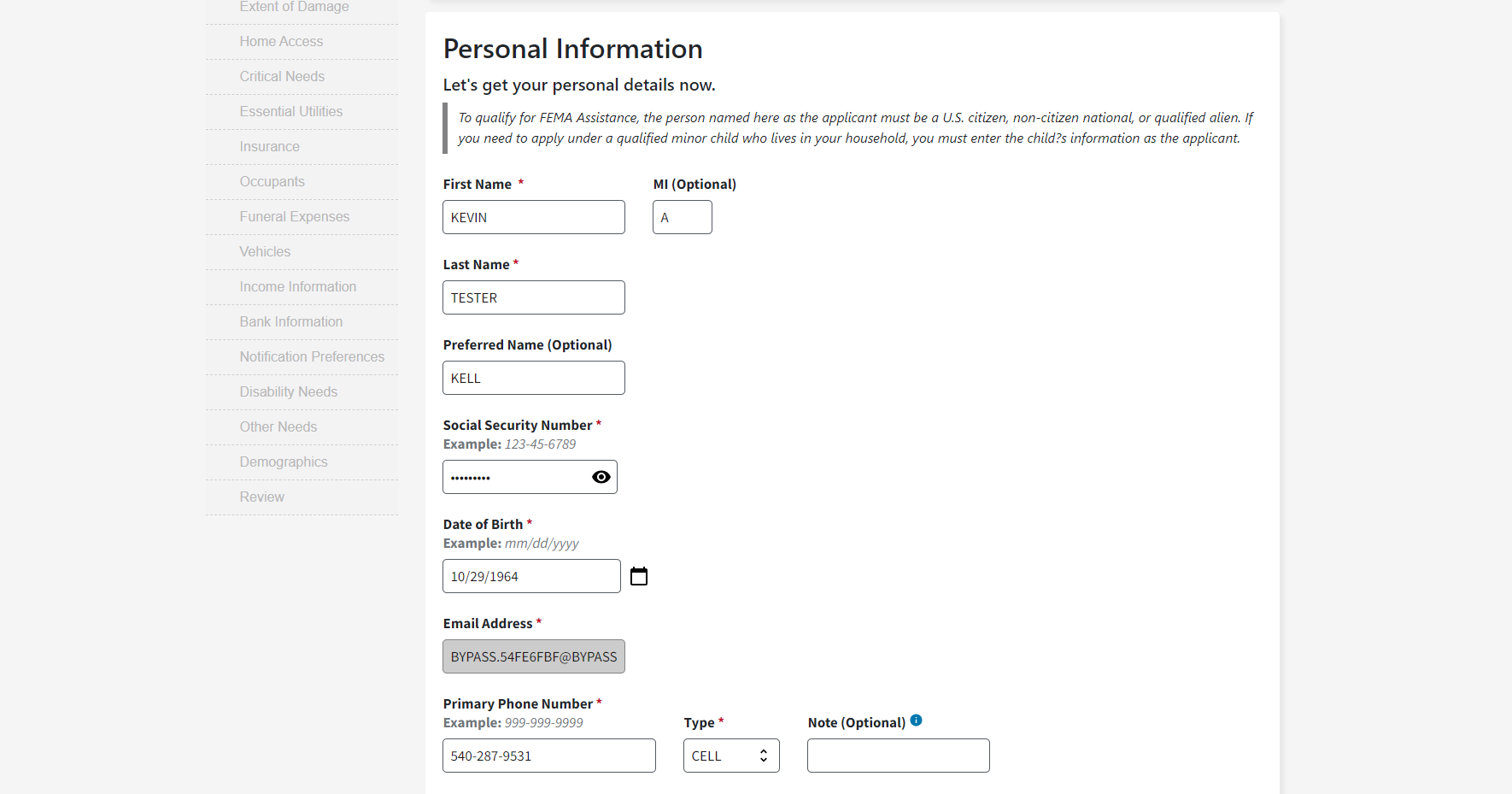Screen dimensions: 1512x794
Task: Select Insurance in the sidebar
Action: click(x=269, y=147)
